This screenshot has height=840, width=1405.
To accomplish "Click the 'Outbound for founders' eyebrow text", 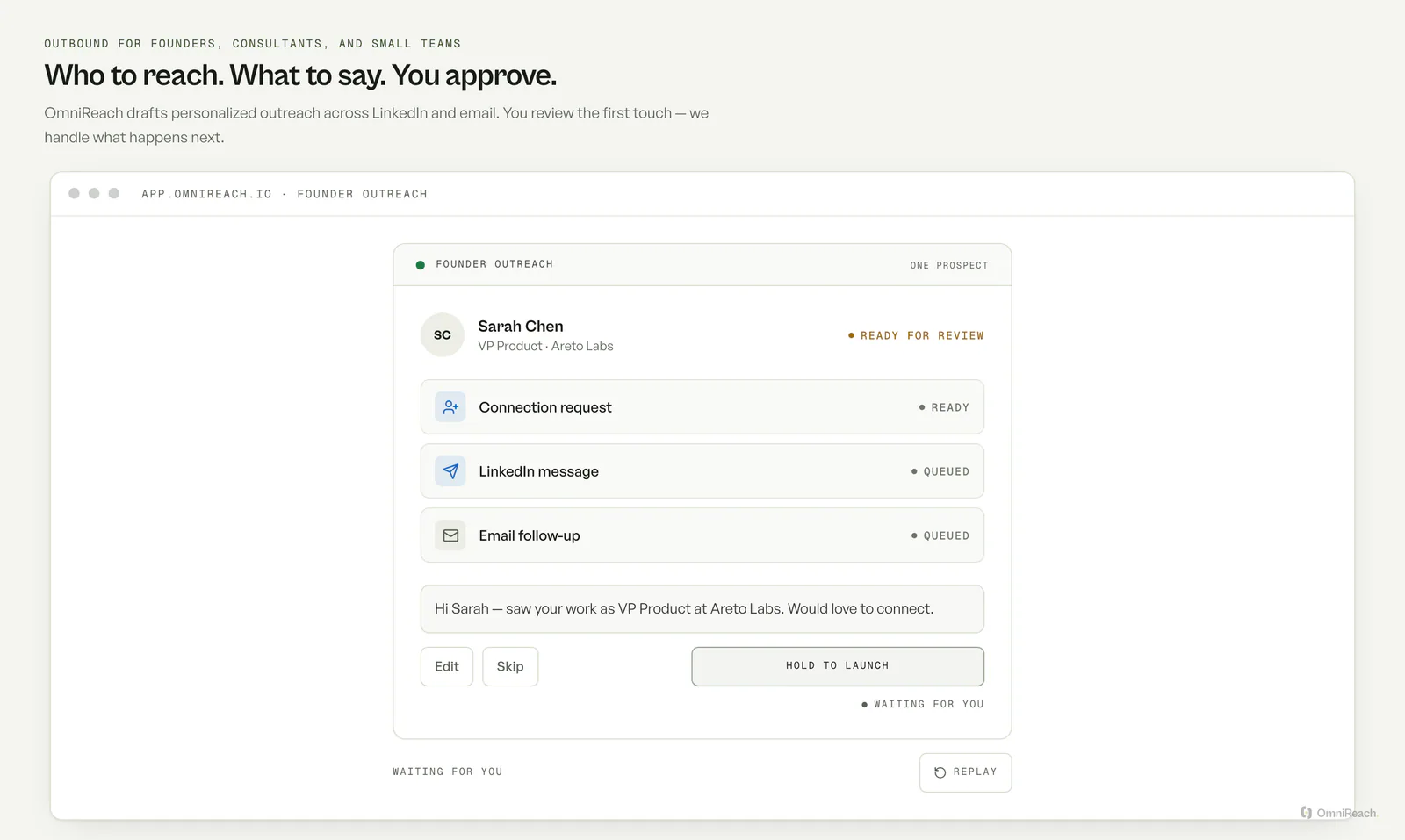I will coord(253,44).
